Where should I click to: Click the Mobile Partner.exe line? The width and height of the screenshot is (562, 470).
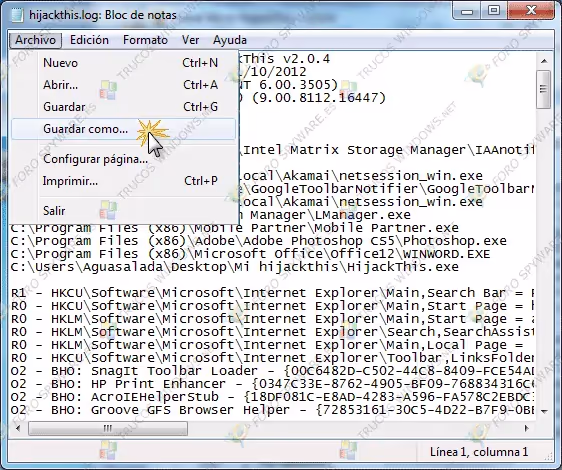pos(235,228)
